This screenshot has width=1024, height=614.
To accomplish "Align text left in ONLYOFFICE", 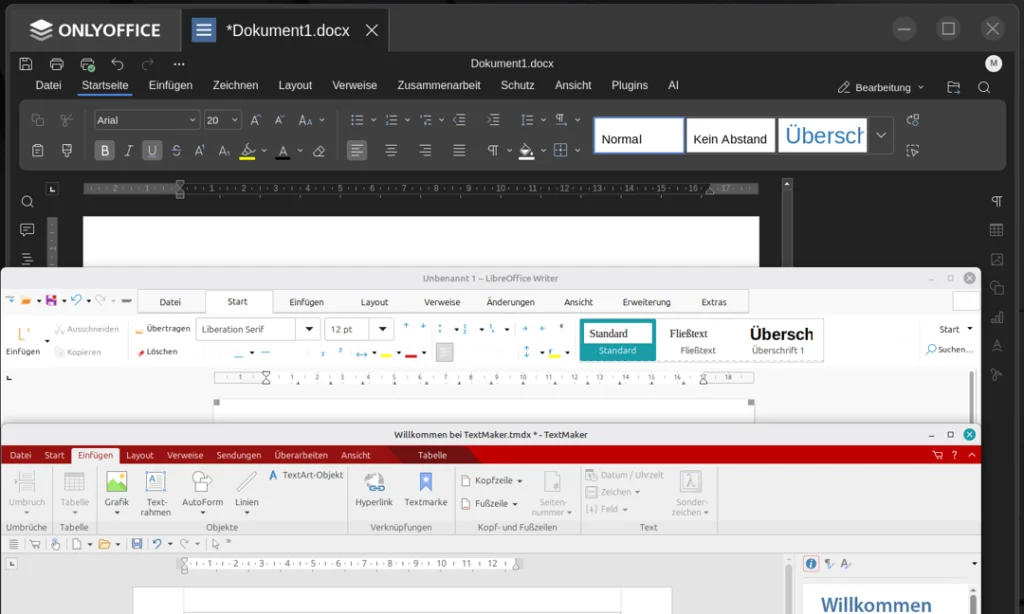I will 357,151.
